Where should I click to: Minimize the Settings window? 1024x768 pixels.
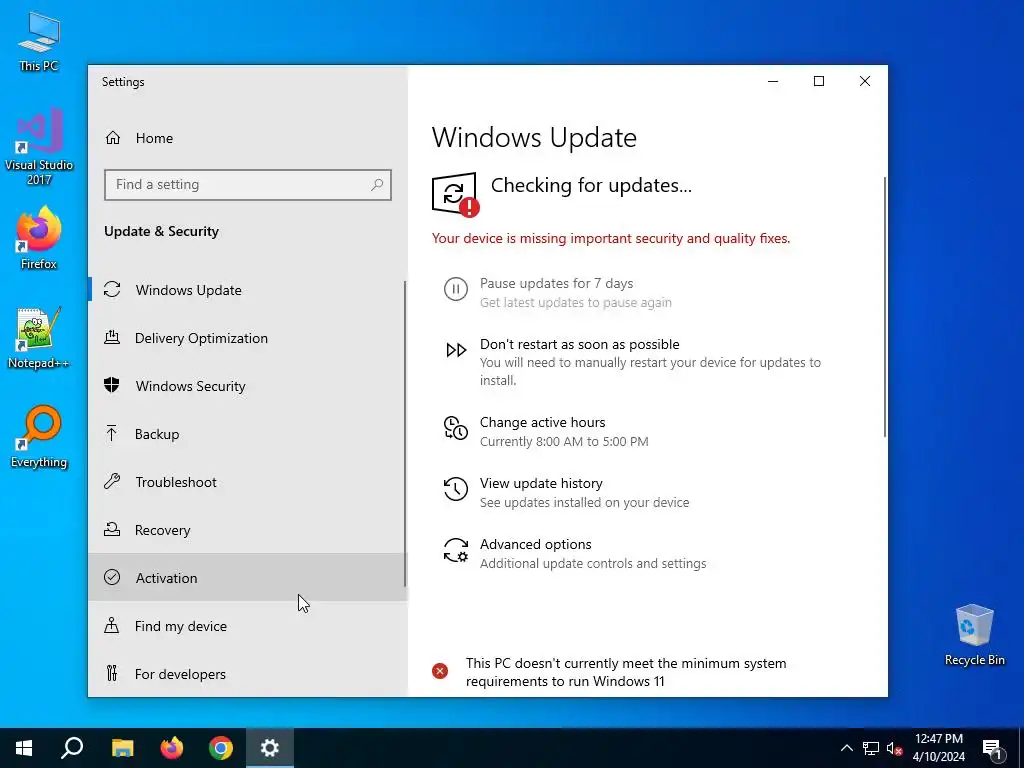click(x=773, y=81)
